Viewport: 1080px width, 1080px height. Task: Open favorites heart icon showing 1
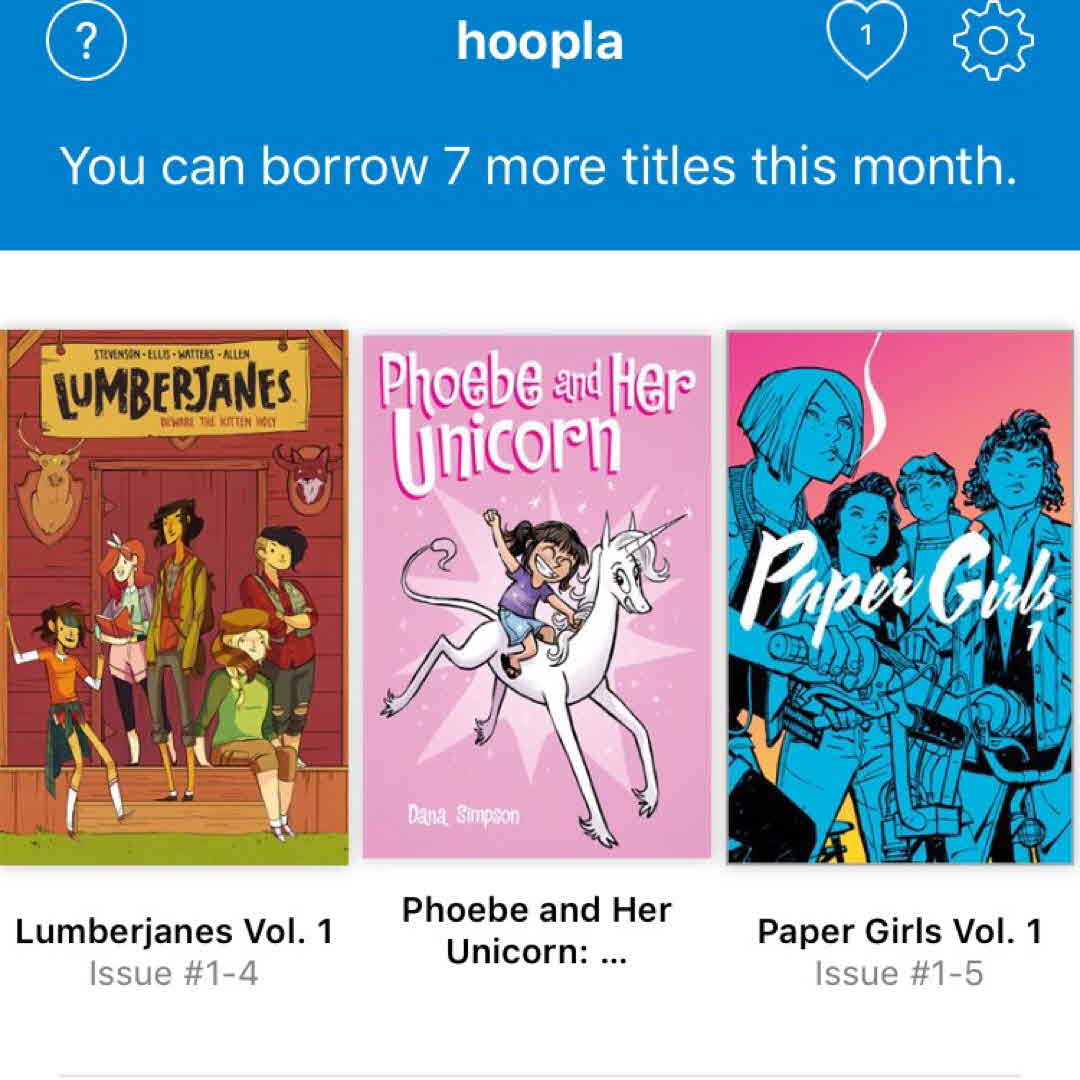[866, 39]
